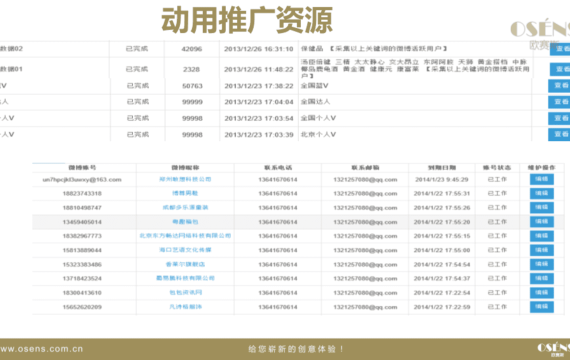Click the 编辑 button for account 18300413610

[x=542, y=292]
